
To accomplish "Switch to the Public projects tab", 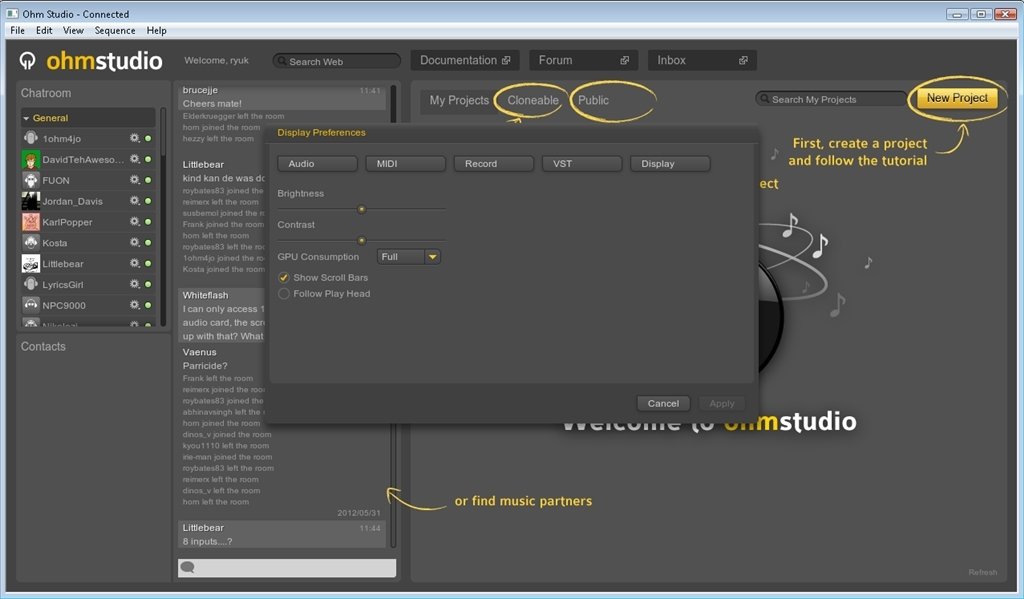I will pos(593,100).
